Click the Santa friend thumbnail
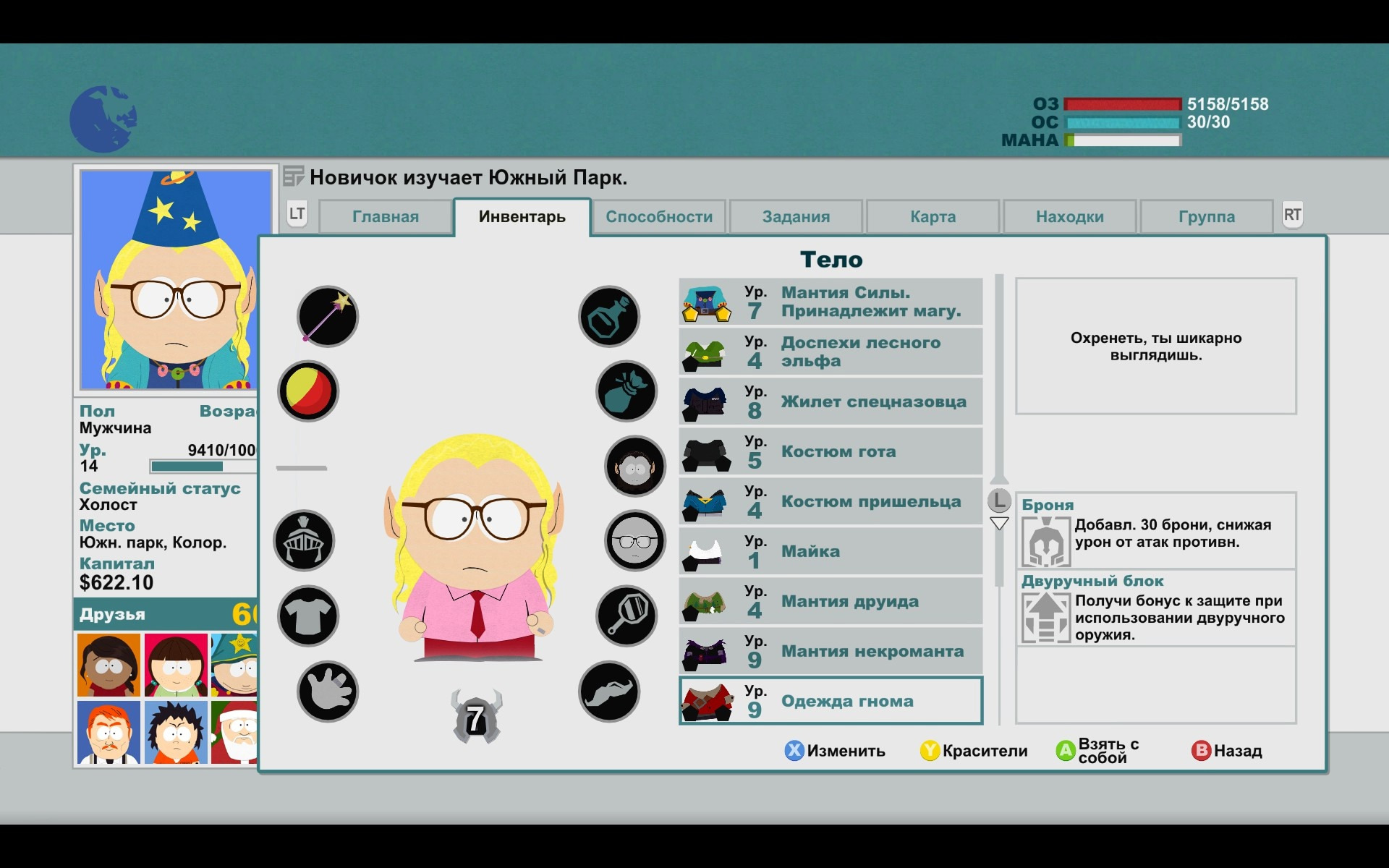The height and width of the screenshot is (868, 1389). coord(235,732)
